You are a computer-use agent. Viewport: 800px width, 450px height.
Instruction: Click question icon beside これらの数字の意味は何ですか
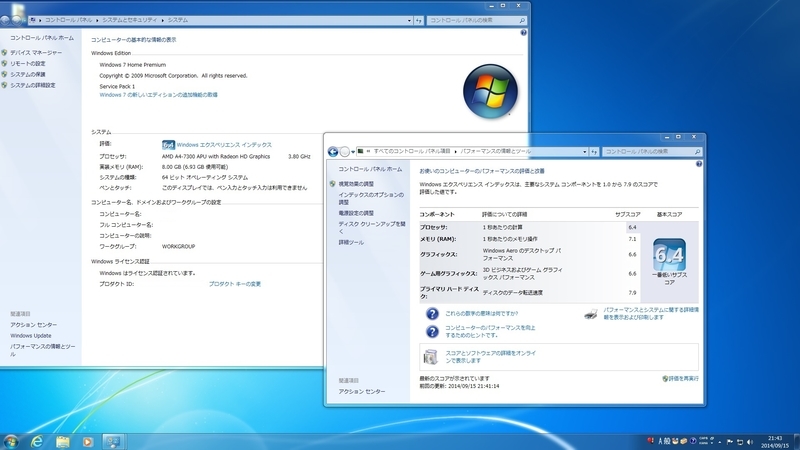coord(432,314)
